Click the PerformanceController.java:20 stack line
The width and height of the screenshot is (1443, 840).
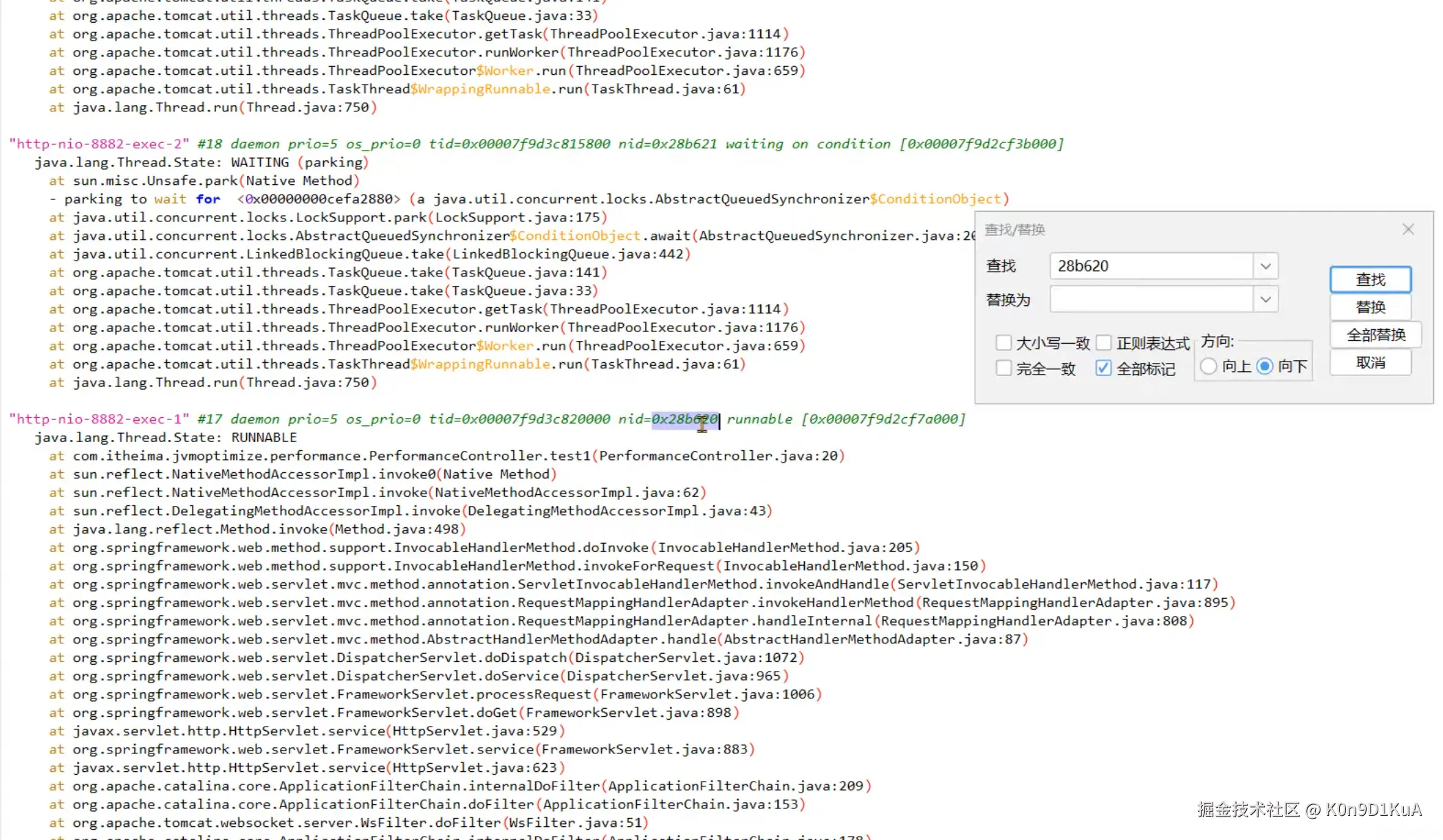pyautogui.click(x=718, y=456)
